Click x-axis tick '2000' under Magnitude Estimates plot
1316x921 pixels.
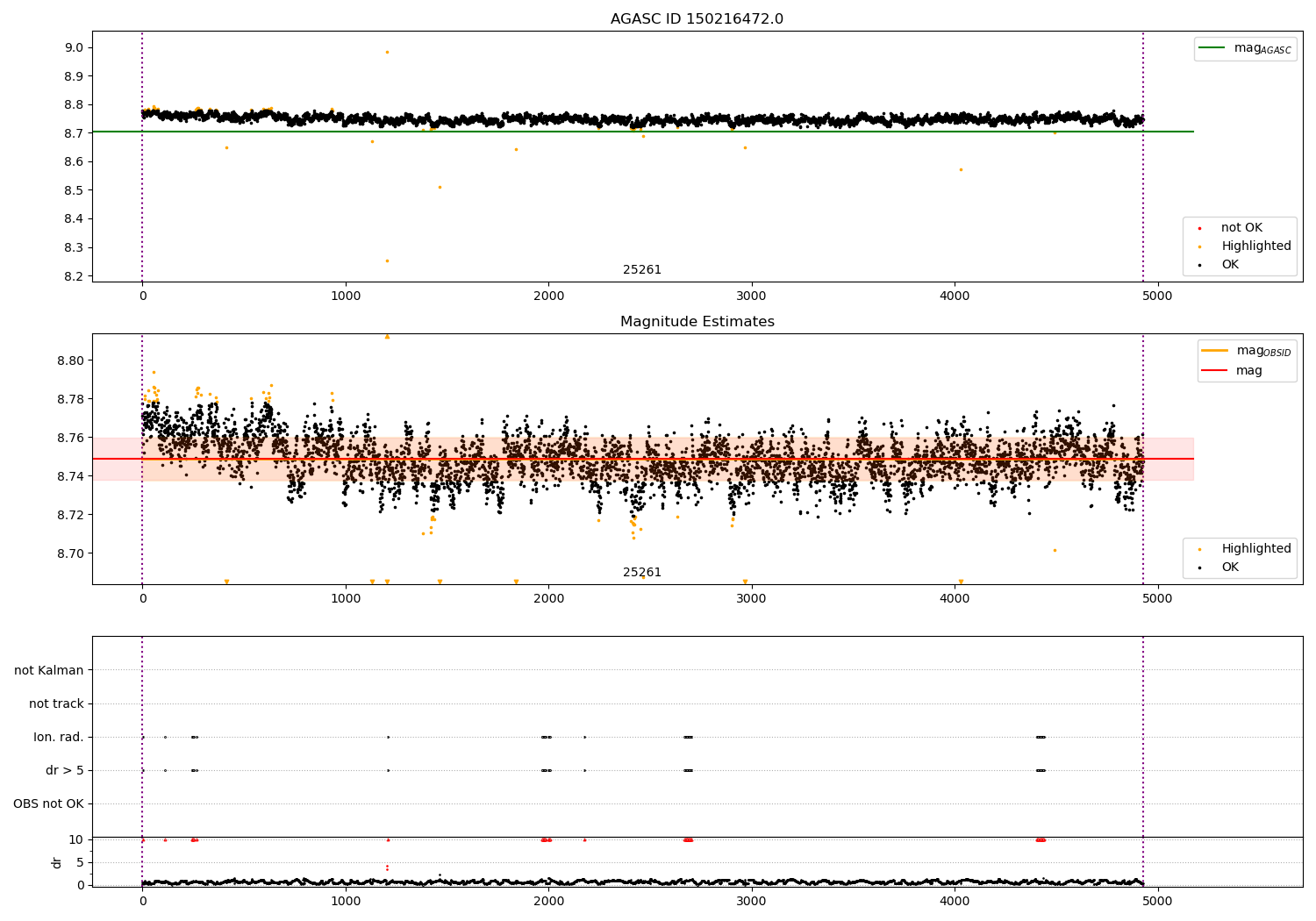[549, 599]
